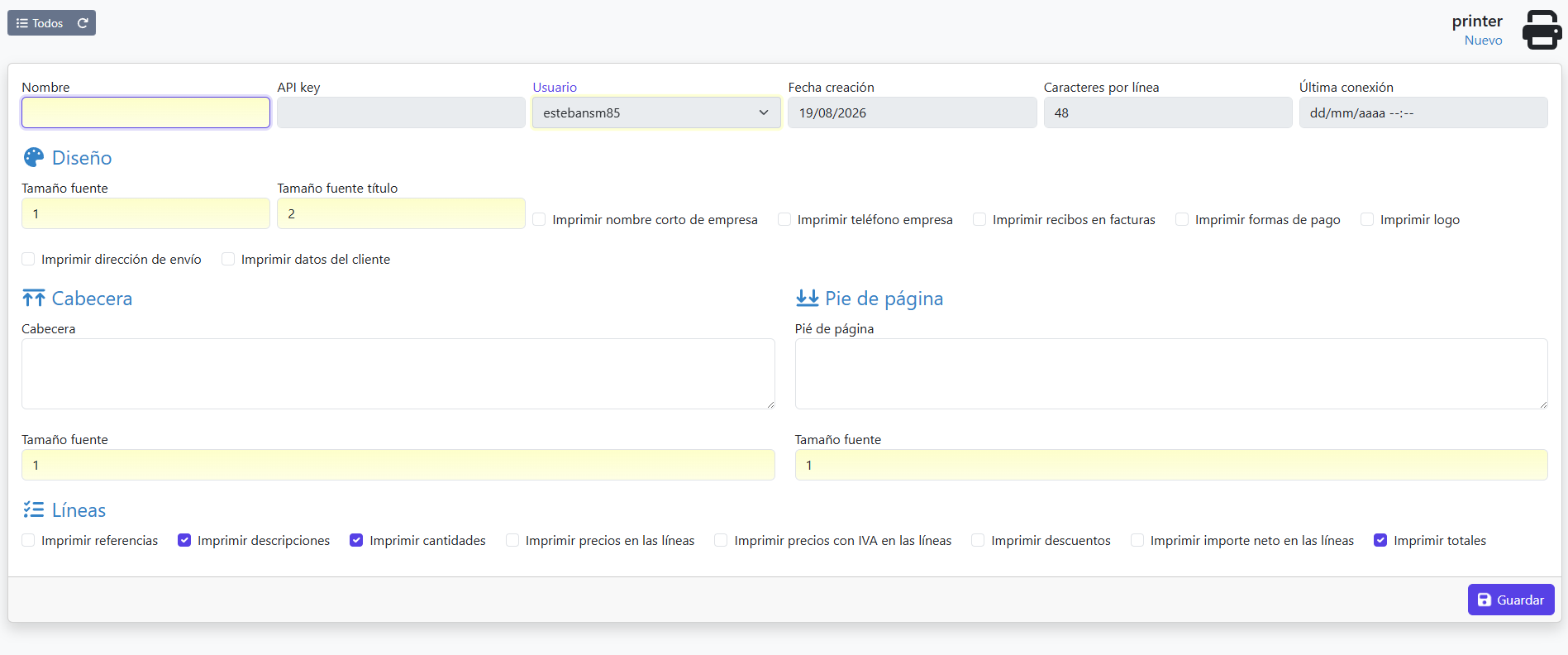Click the large printer icon
The image size is (1568, 655).
click(1542, 31)
